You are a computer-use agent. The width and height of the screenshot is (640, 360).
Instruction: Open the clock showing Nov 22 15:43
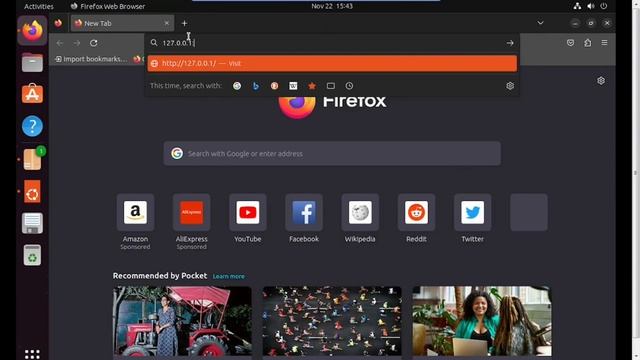click(x=332, y=6)
